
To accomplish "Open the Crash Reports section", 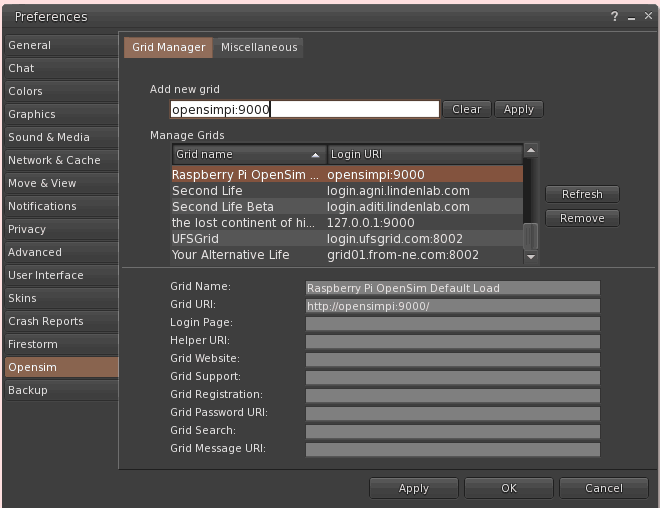I will [61, 322].
